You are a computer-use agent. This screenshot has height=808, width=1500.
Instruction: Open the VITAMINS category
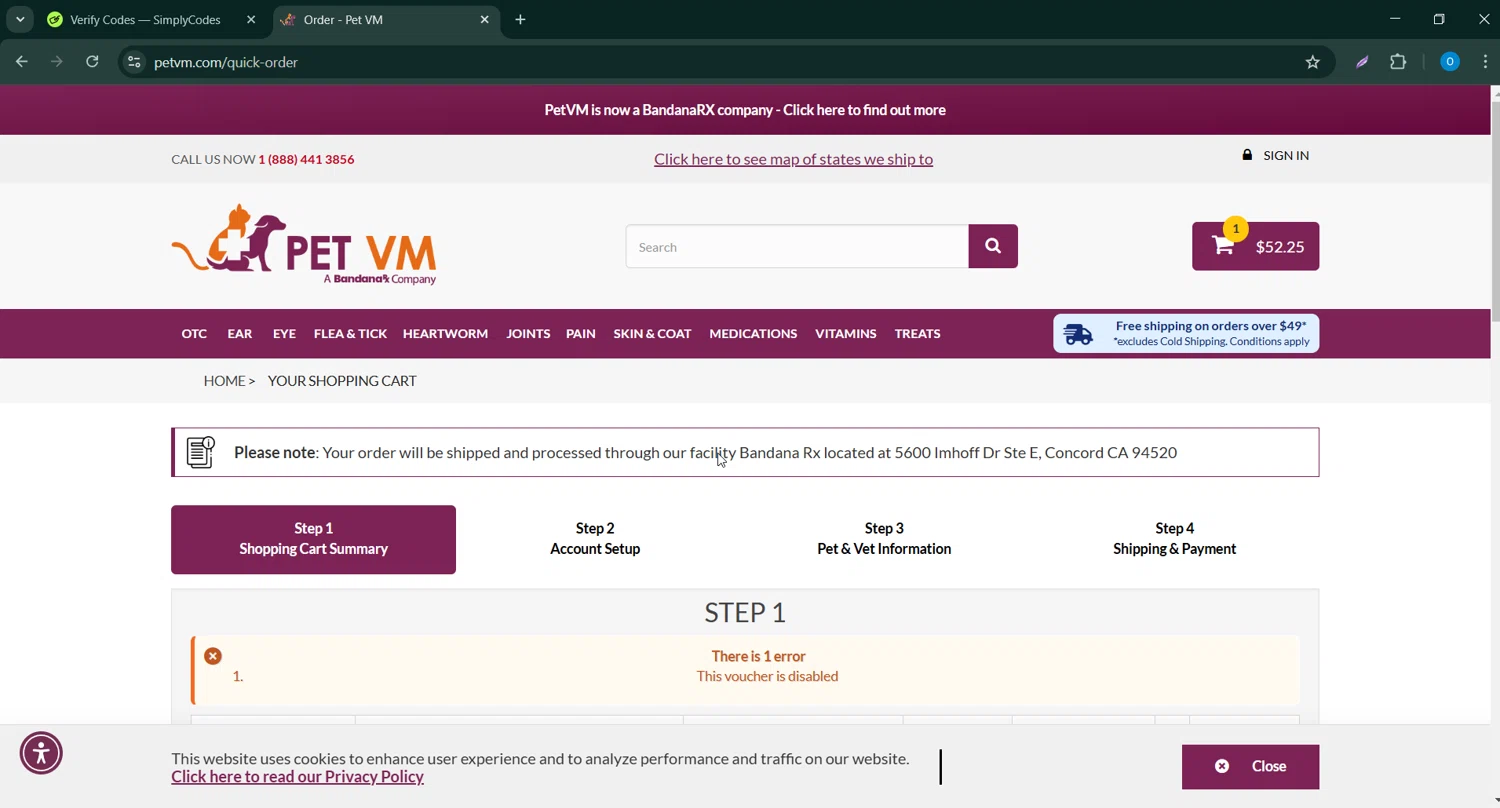click(x=845, y=333)
